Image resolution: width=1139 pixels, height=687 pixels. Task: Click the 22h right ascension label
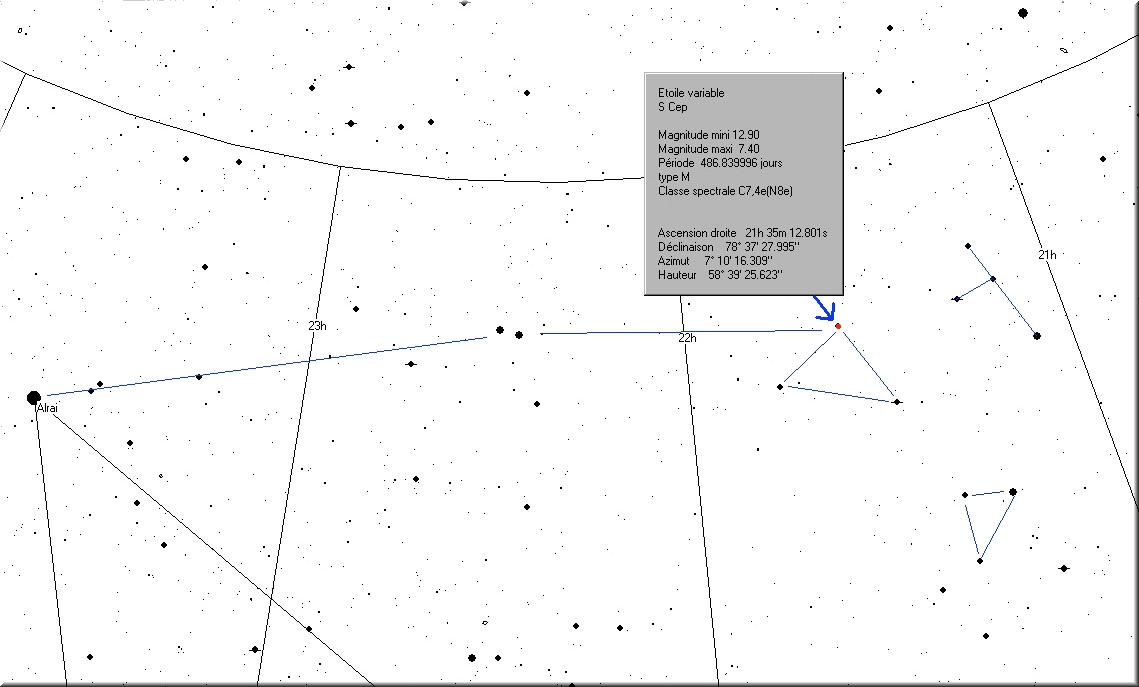[687, 338]
